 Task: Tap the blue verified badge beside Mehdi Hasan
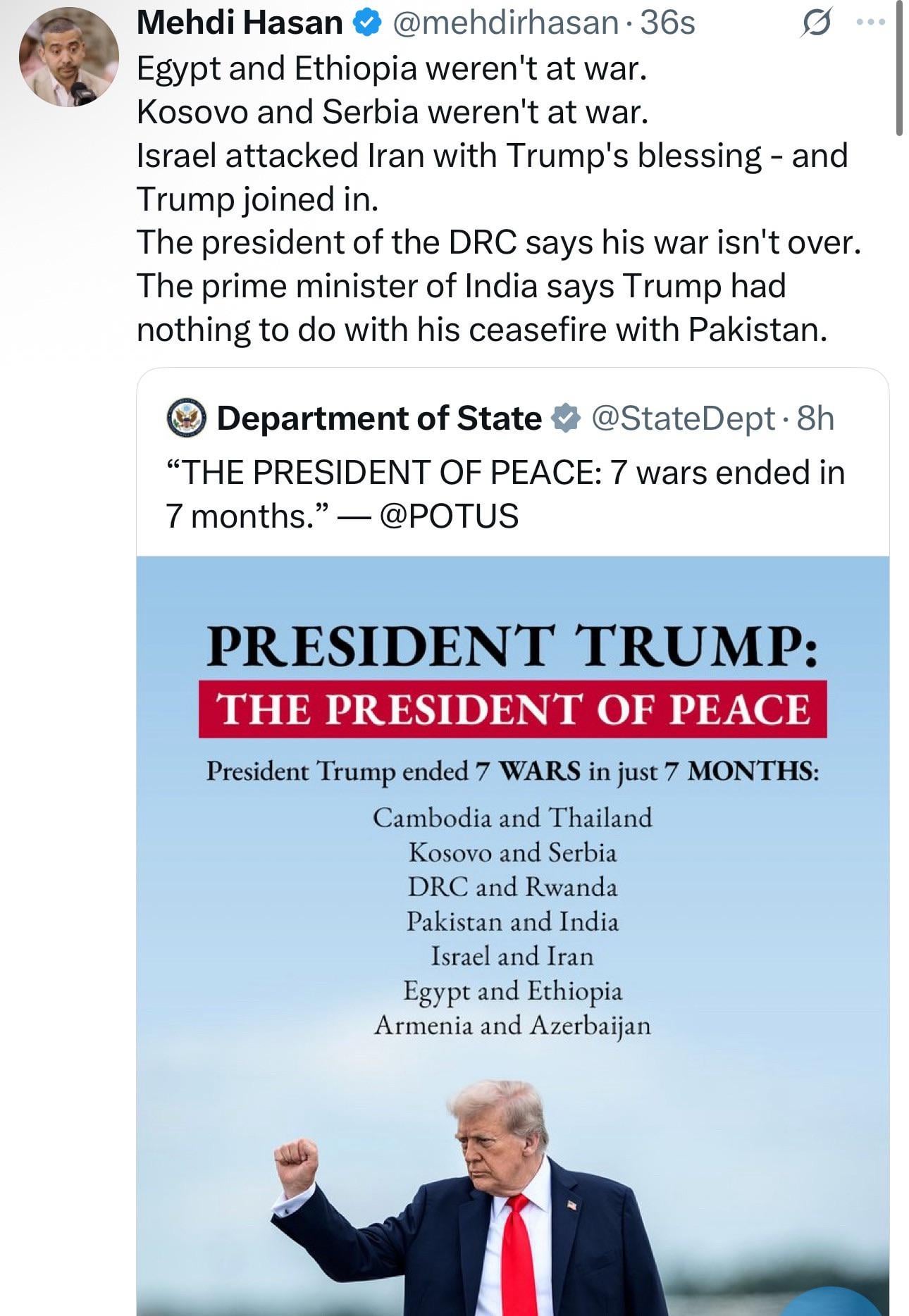pyautogui.click(x=367, y=24)
